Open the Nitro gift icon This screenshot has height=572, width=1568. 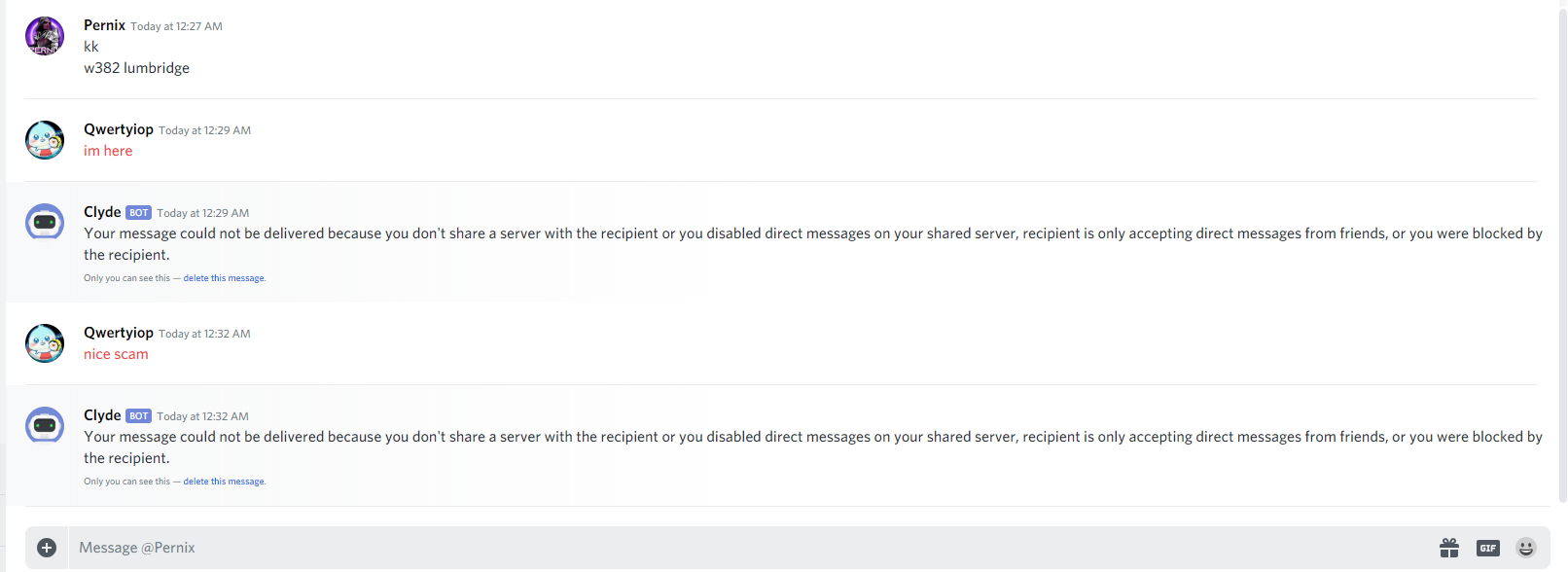pos(1449,548)
